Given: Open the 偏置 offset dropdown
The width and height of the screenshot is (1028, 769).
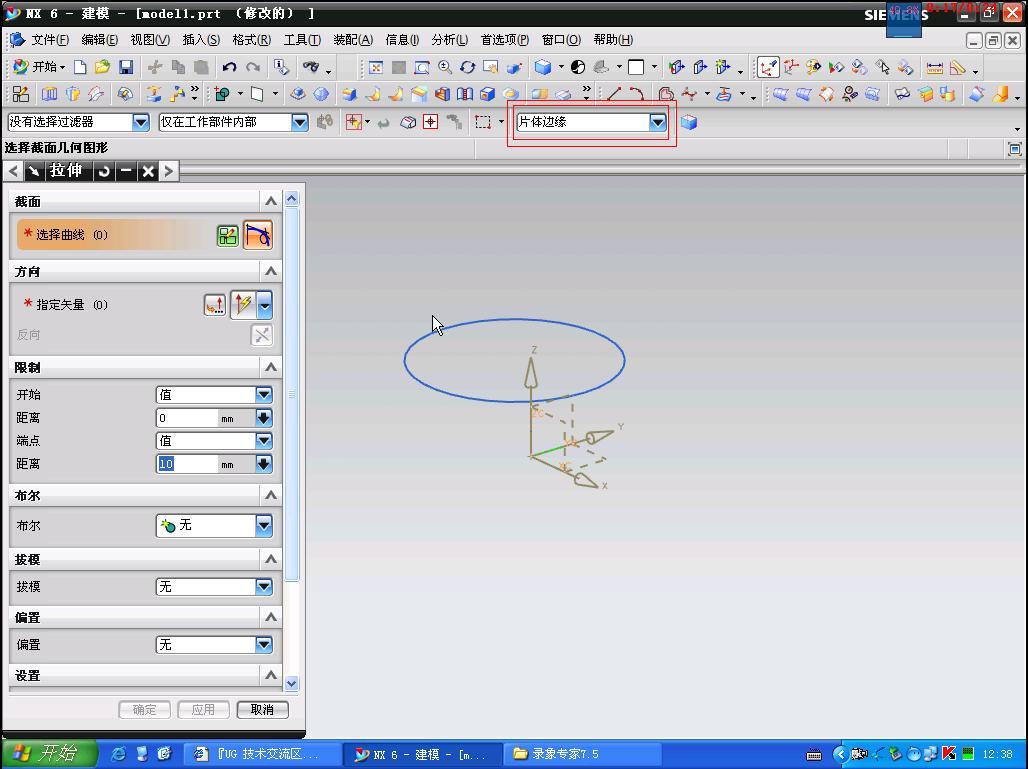Looking at the screenshot, I should click(x=264, y=644).
